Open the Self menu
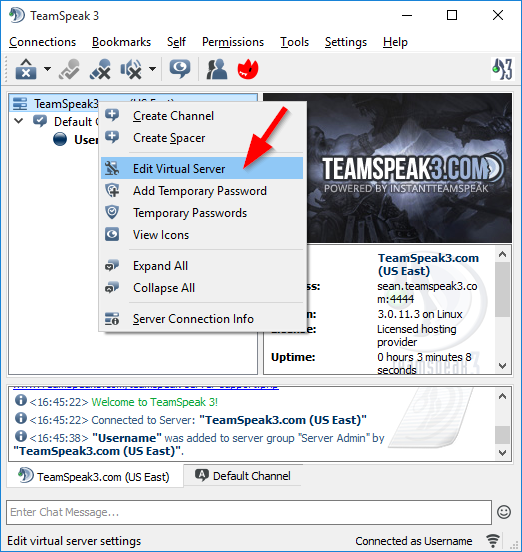Viewport: 522px width, 552px height. pos(176,42)
